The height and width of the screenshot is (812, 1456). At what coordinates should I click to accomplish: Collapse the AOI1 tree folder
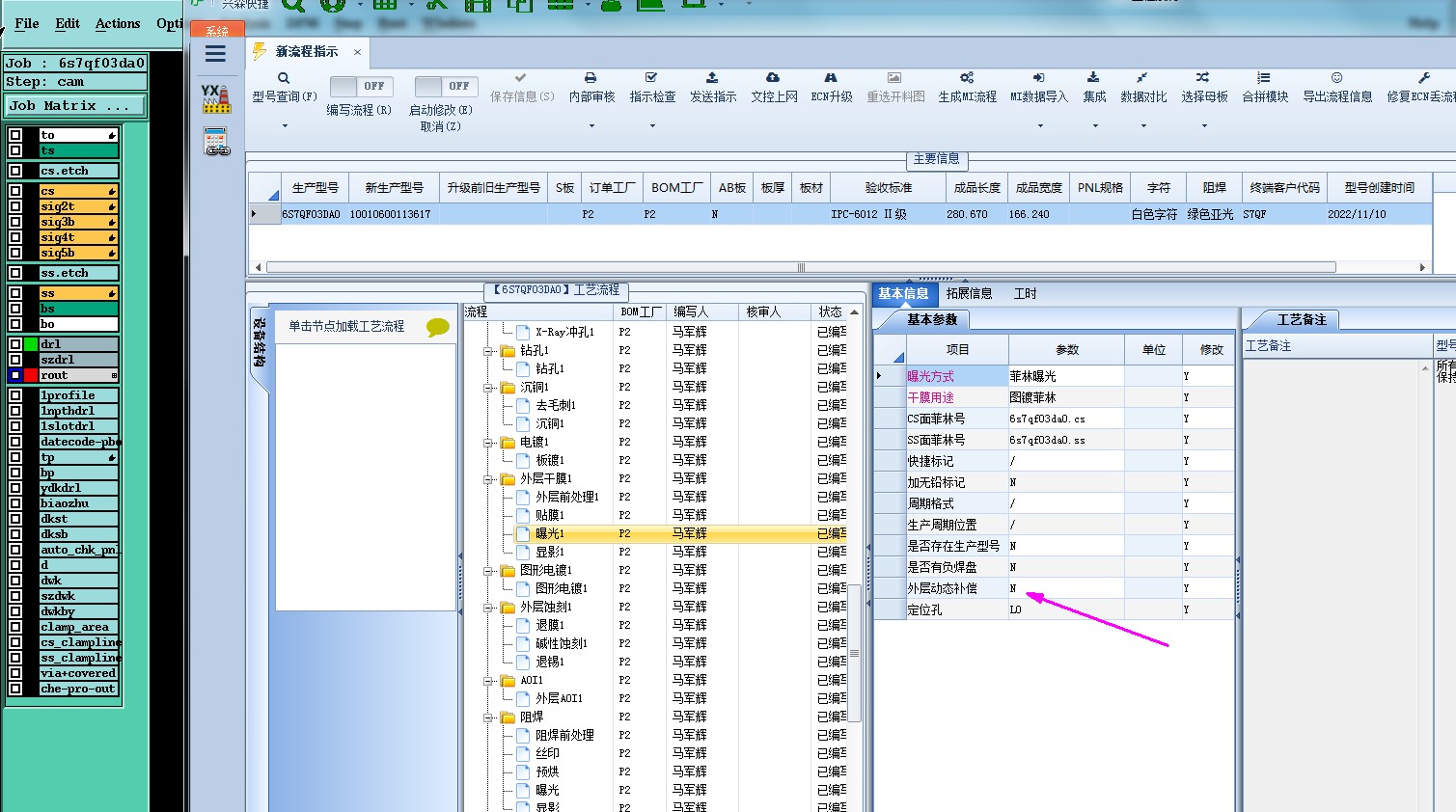click(488, 681)
